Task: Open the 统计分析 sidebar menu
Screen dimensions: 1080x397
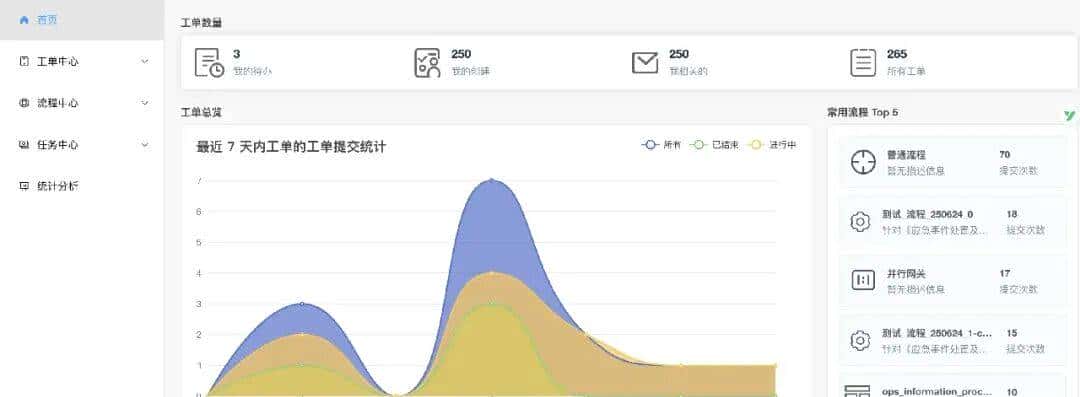Action: (81, 186)
